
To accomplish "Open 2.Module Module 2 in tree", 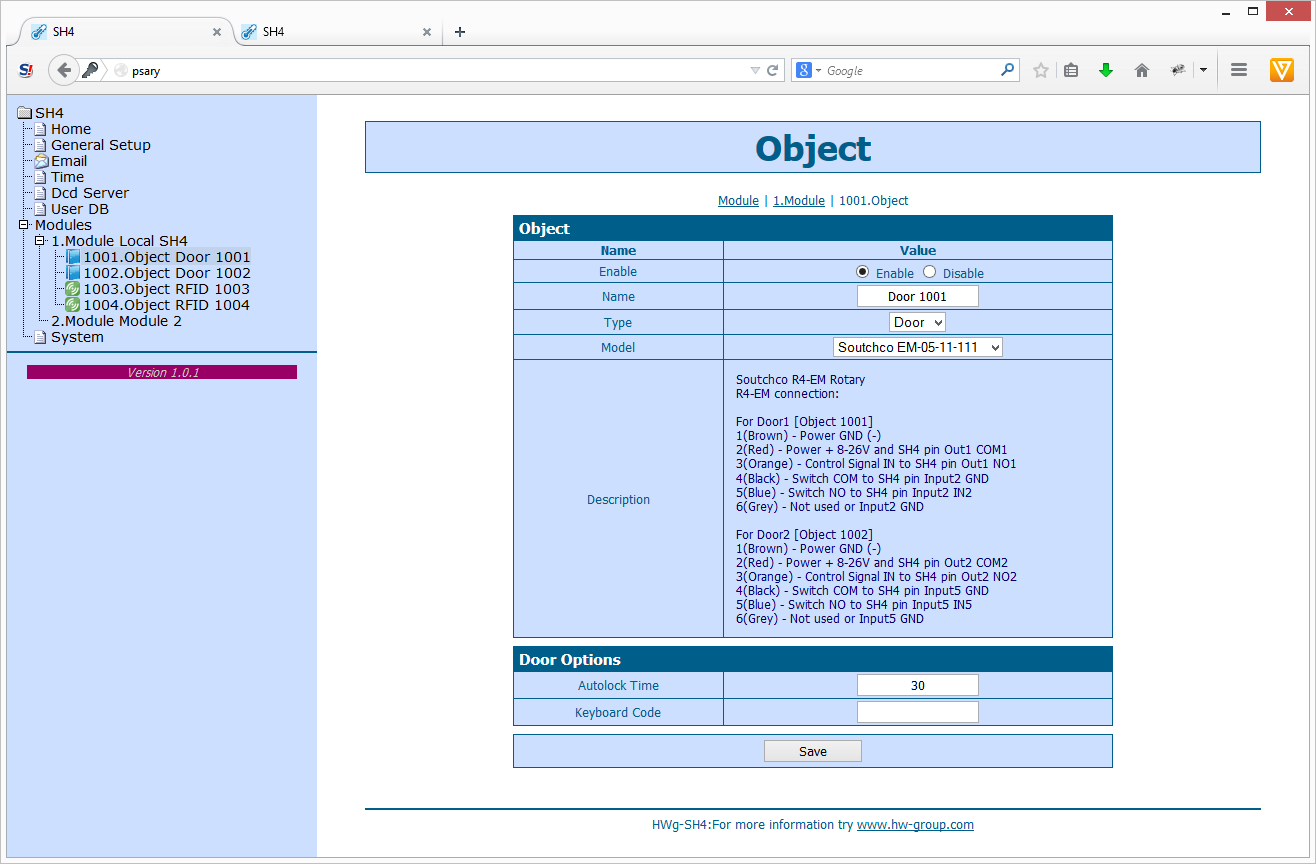I will [x=116, y=321].
